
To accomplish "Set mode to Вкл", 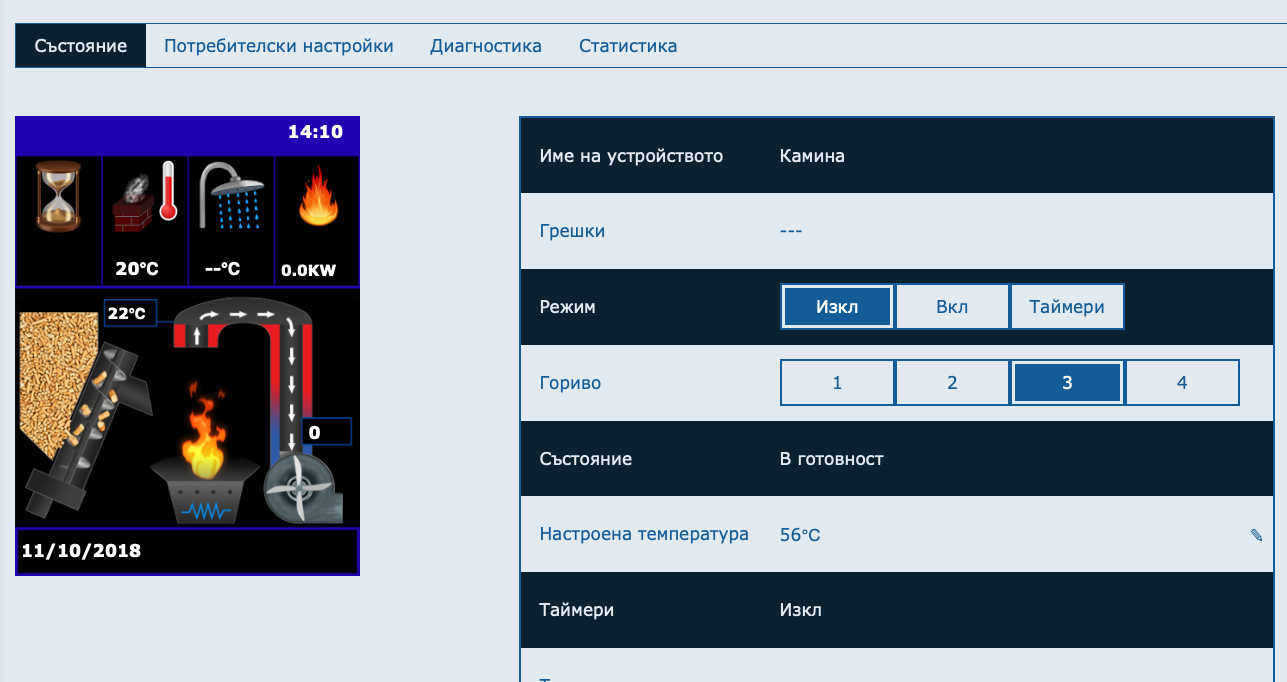I will point(952,307).
